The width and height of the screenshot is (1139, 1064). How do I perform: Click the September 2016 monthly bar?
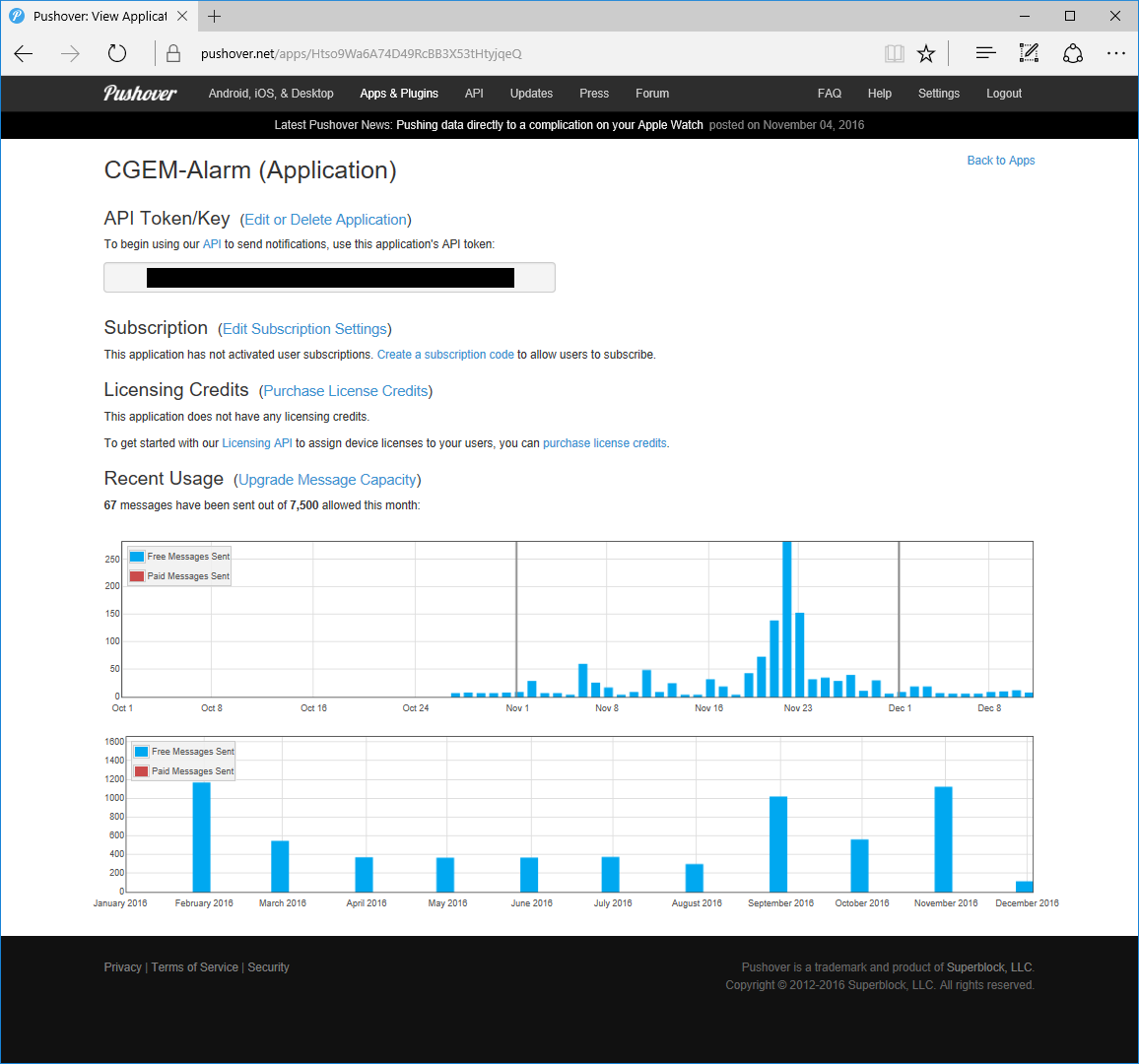pyautogui.click(x=778, y=844)
